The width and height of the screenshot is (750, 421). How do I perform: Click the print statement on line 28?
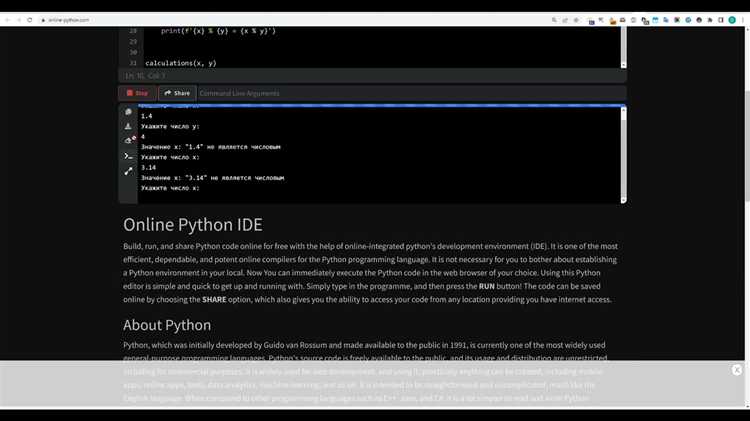pyautogui.click(x=218, y=31)
